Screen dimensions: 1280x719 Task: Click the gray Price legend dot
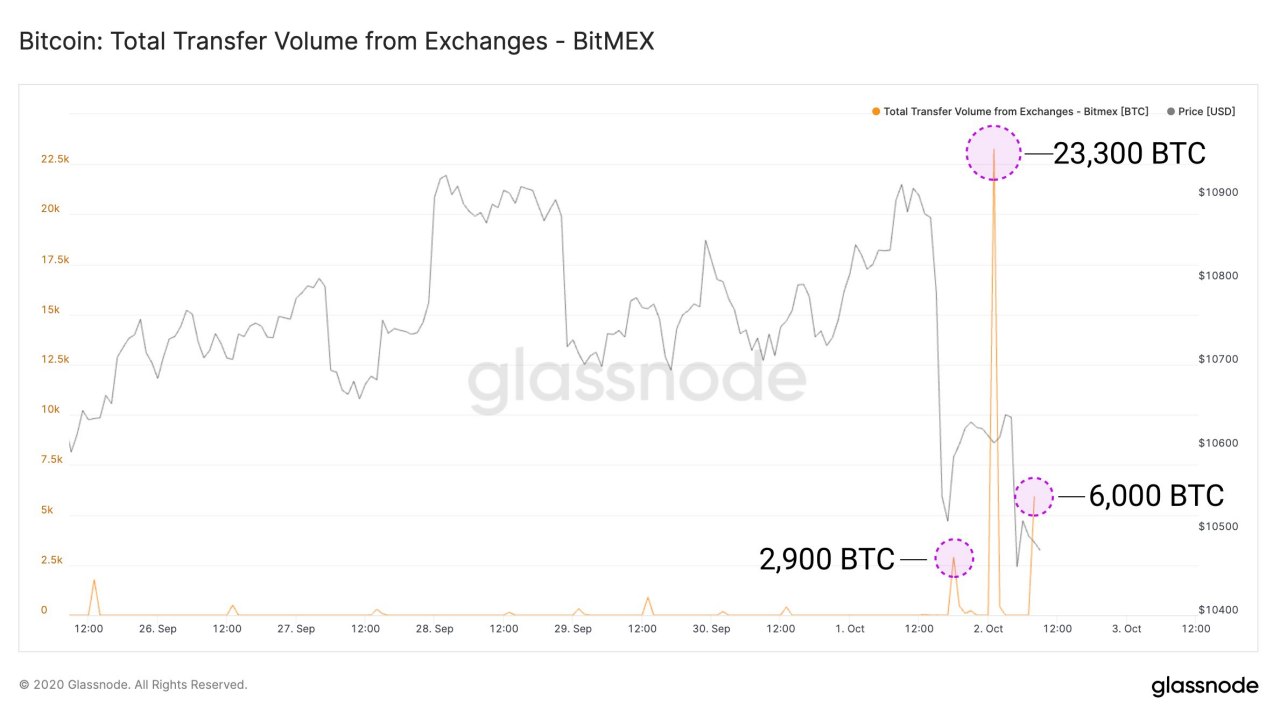coord(1171,111)
